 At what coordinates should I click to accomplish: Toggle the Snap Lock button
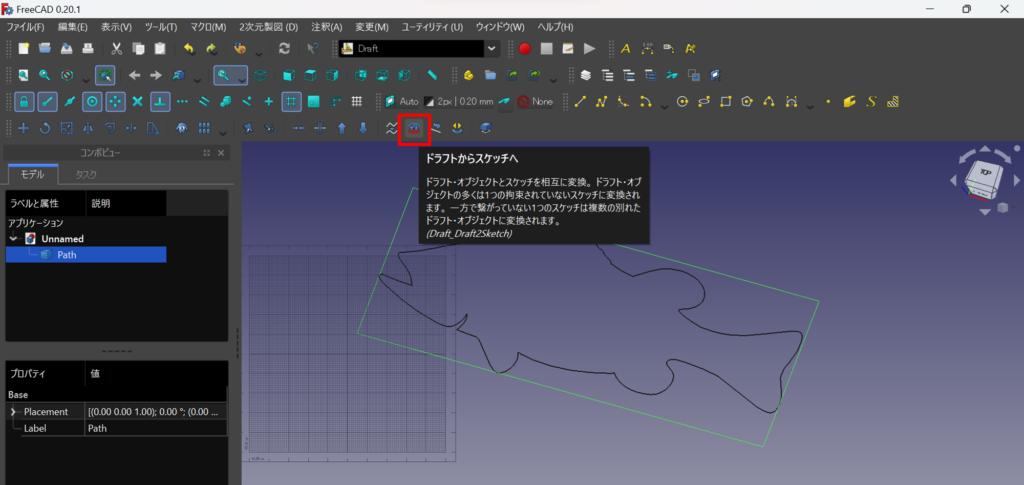point(24,102)
